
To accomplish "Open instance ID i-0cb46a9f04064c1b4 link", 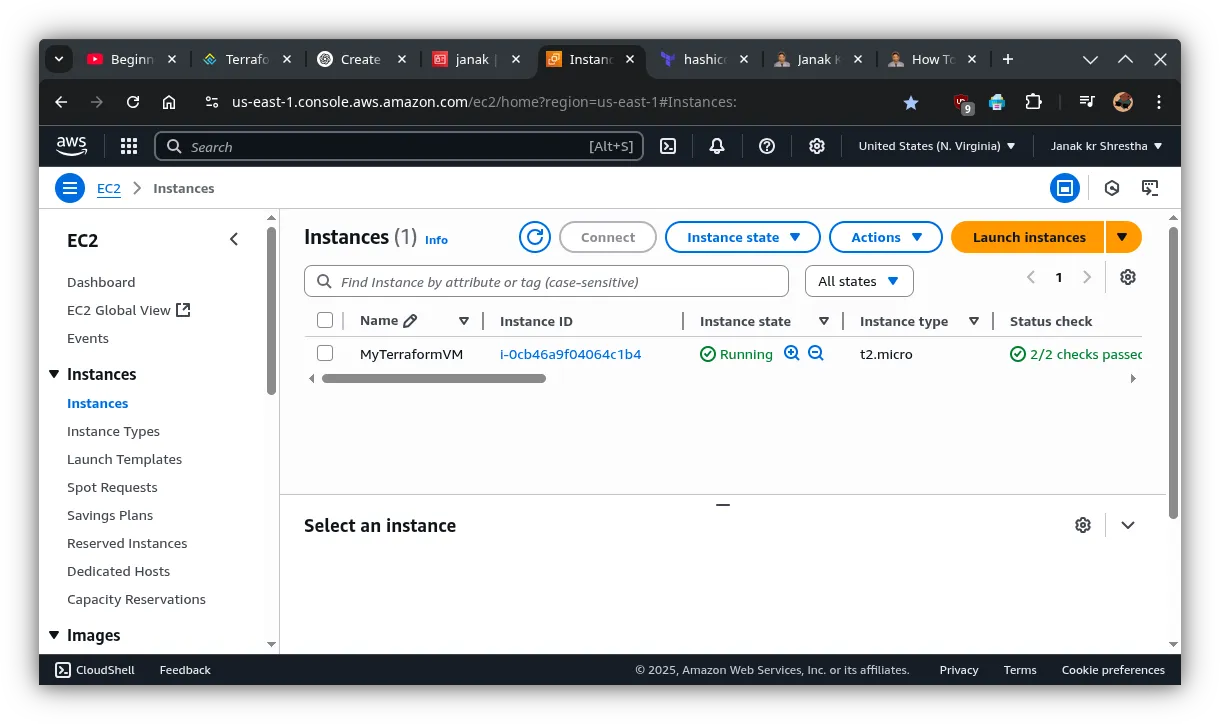I will [570, 354].
